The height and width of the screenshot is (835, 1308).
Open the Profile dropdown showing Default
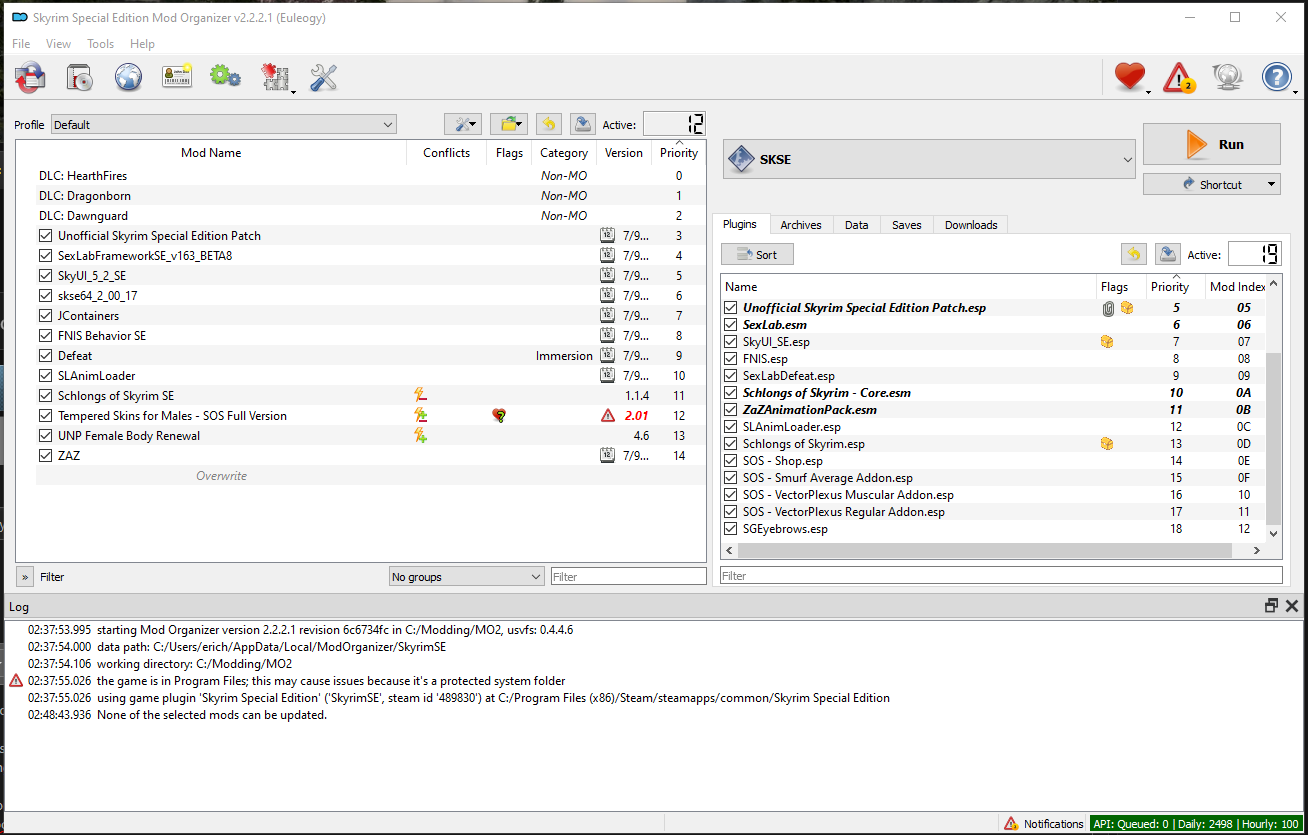[x=224, y=125]
